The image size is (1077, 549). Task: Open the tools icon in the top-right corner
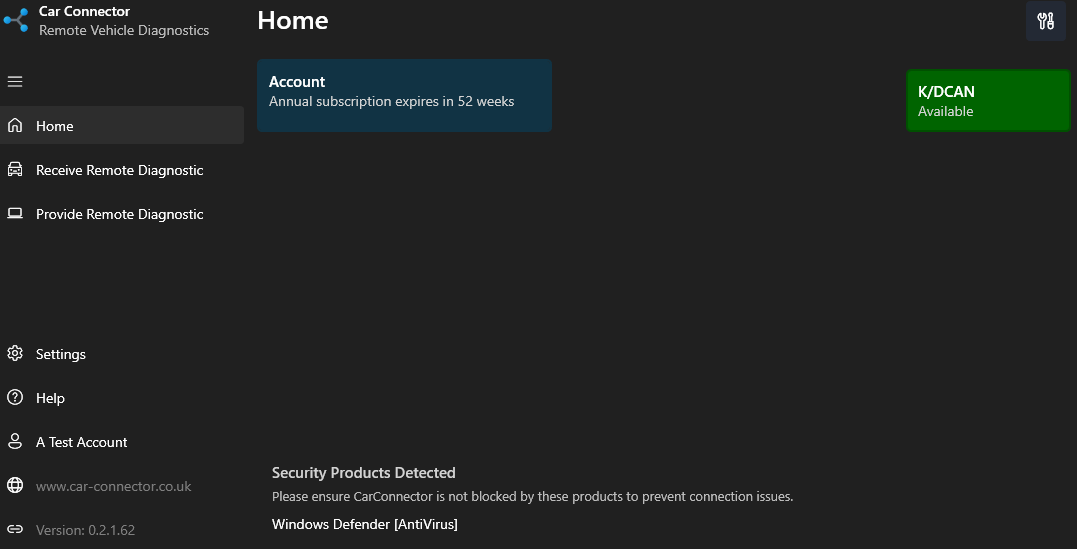pyautogui.click(x=1046, y=22)
